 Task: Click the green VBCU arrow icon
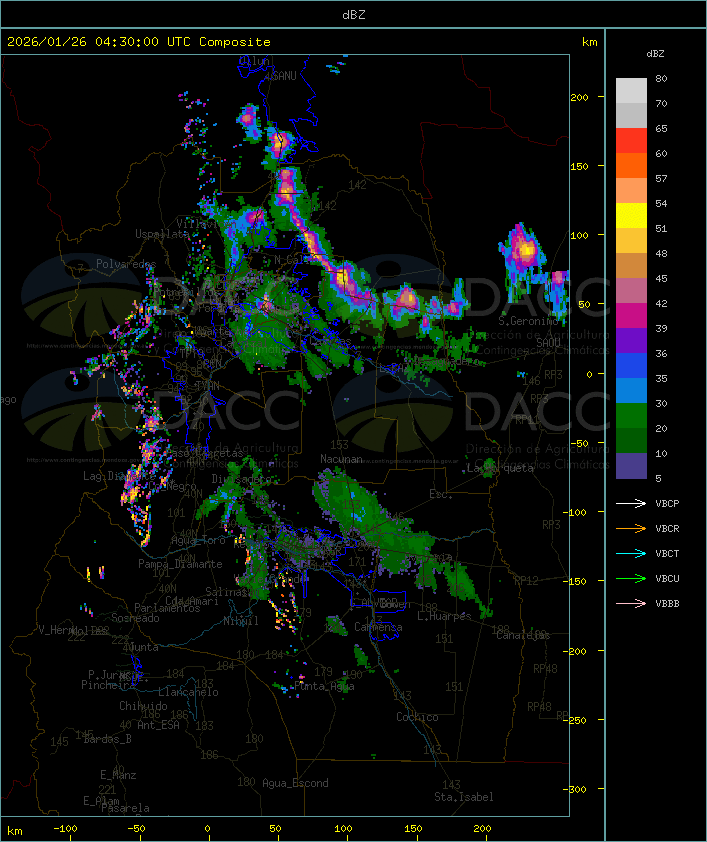pos(632,578)
